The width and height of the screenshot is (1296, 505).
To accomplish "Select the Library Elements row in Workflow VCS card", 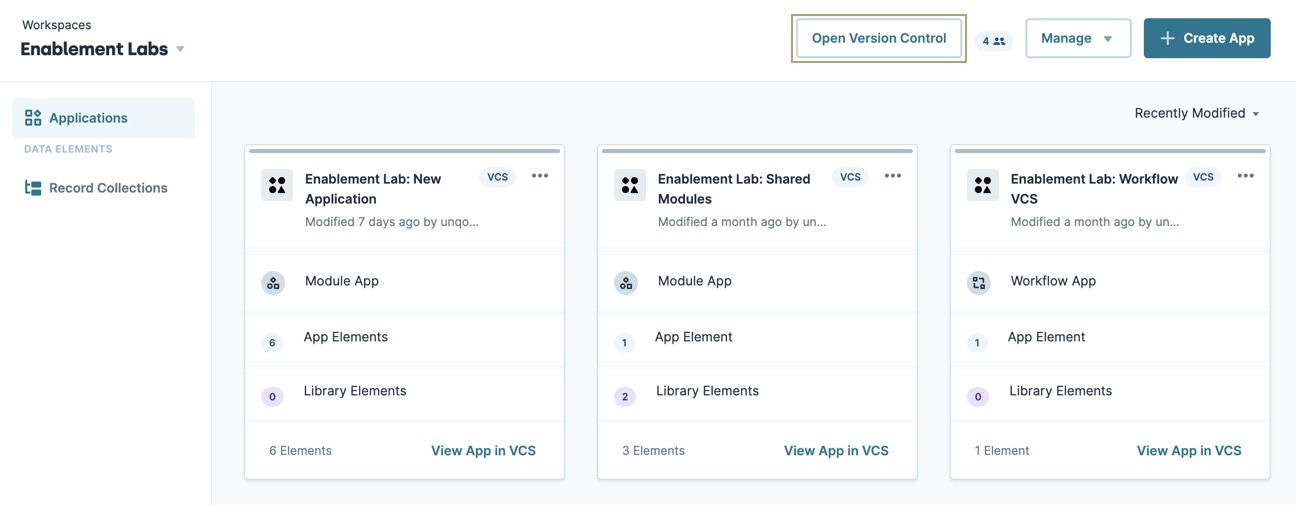I will [x=1110, y=393].
